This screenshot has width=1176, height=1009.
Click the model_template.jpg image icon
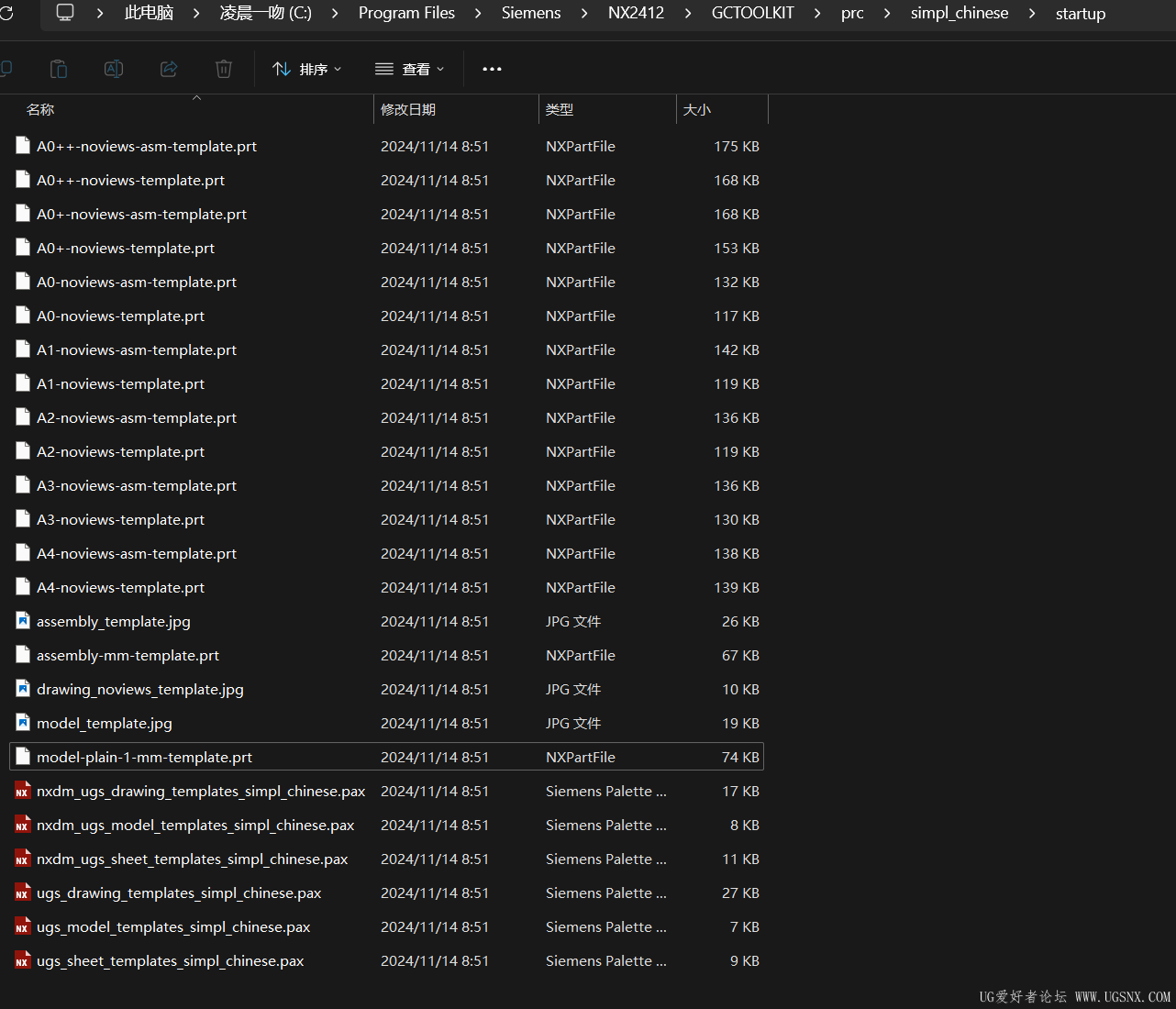pos(23,722)
